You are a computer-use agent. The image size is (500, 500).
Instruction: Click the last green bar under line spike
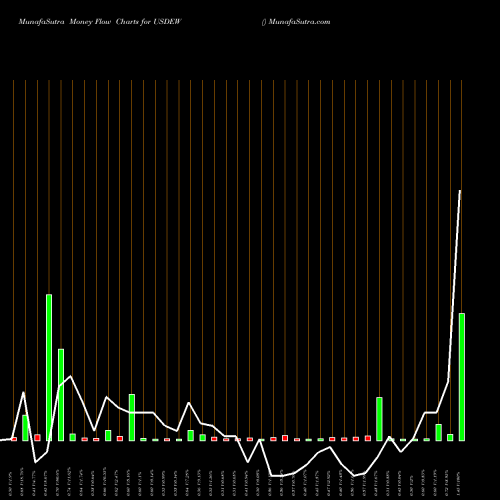click(462, 377)
